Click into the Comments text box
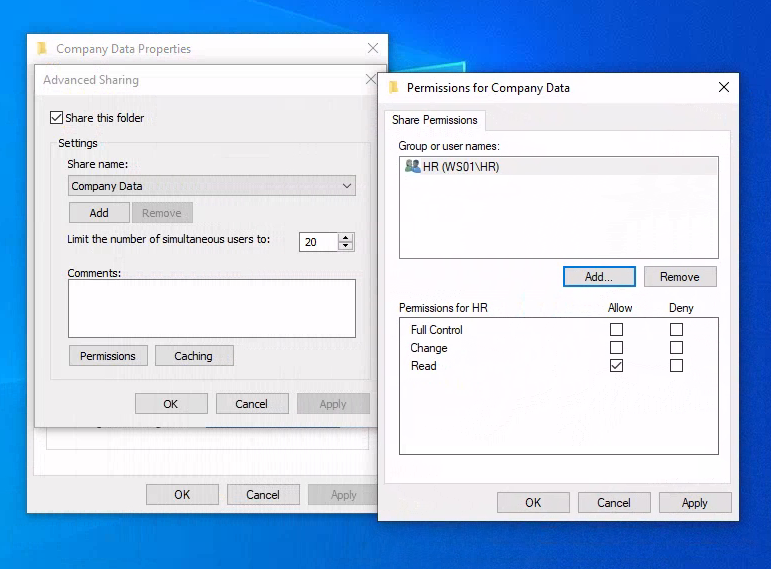 pos(211,308)
